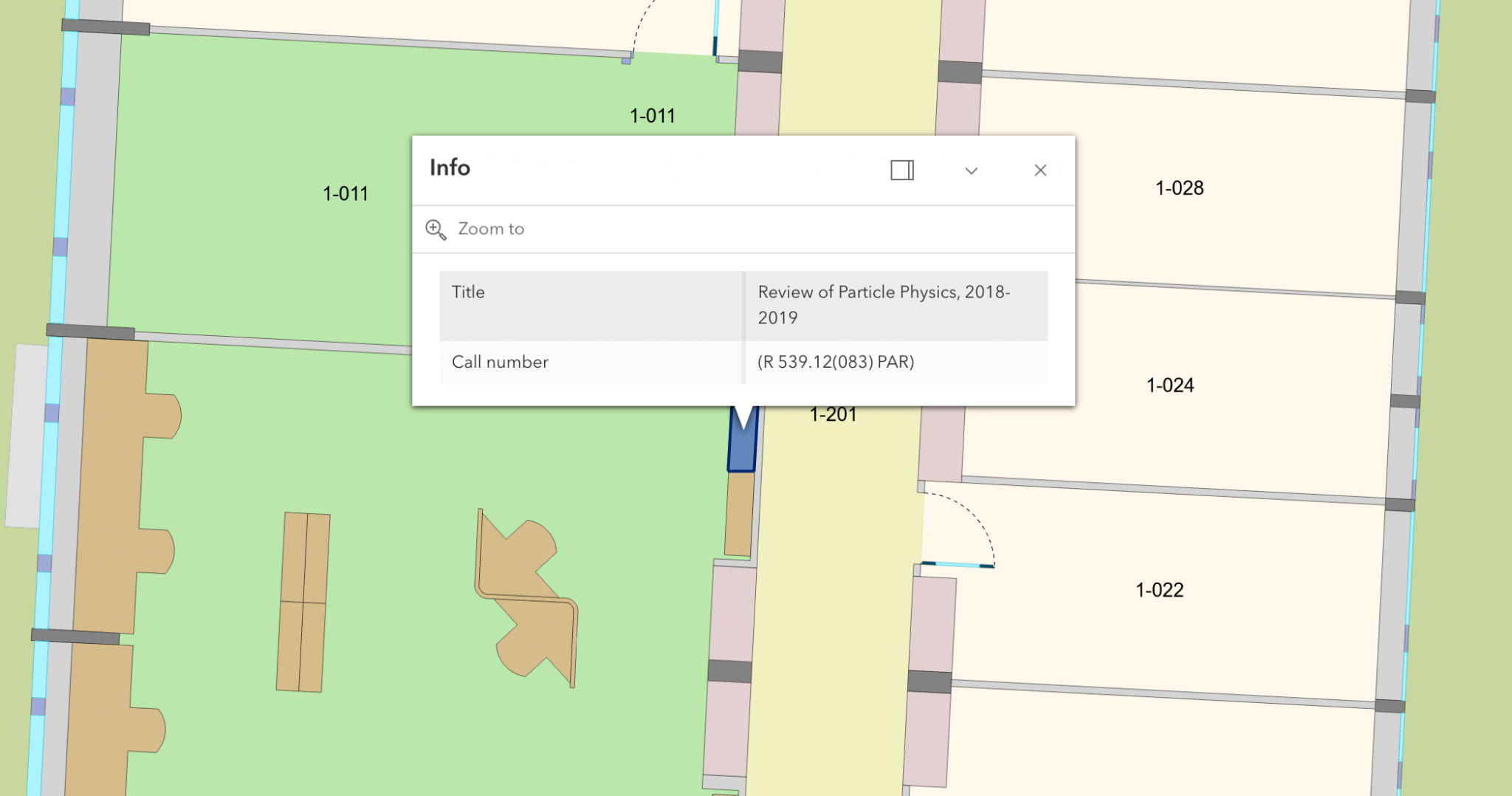Click the Title field label
Viewport: 1512px width, 796px height.
[x=468, y=292]
